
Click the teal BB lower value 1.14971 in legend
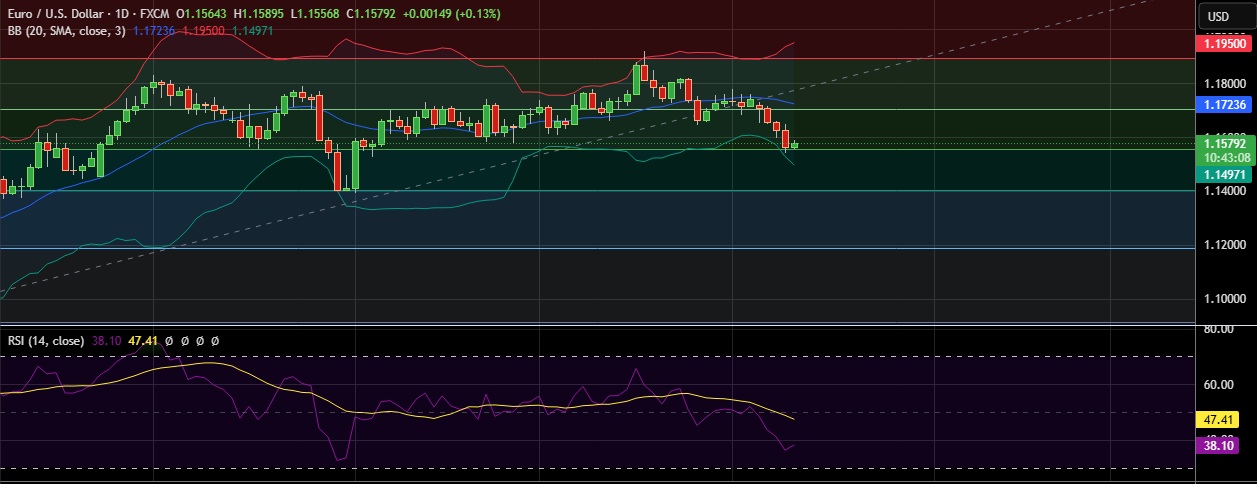click(253, 31)
